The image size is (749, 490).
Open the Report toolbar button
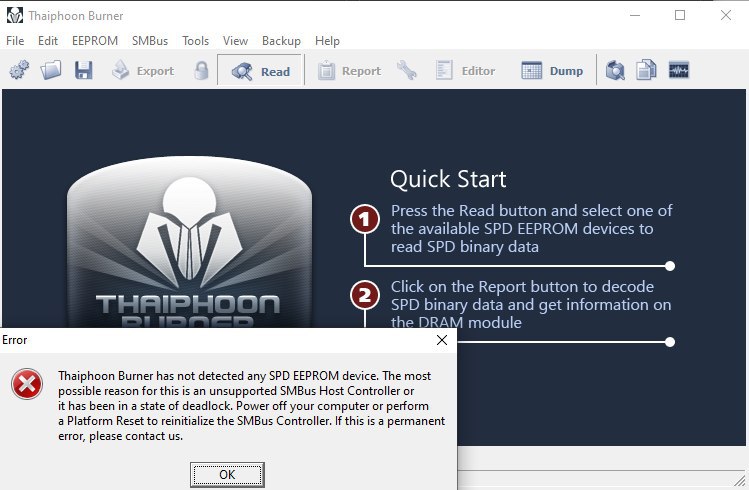coord(349,71)
